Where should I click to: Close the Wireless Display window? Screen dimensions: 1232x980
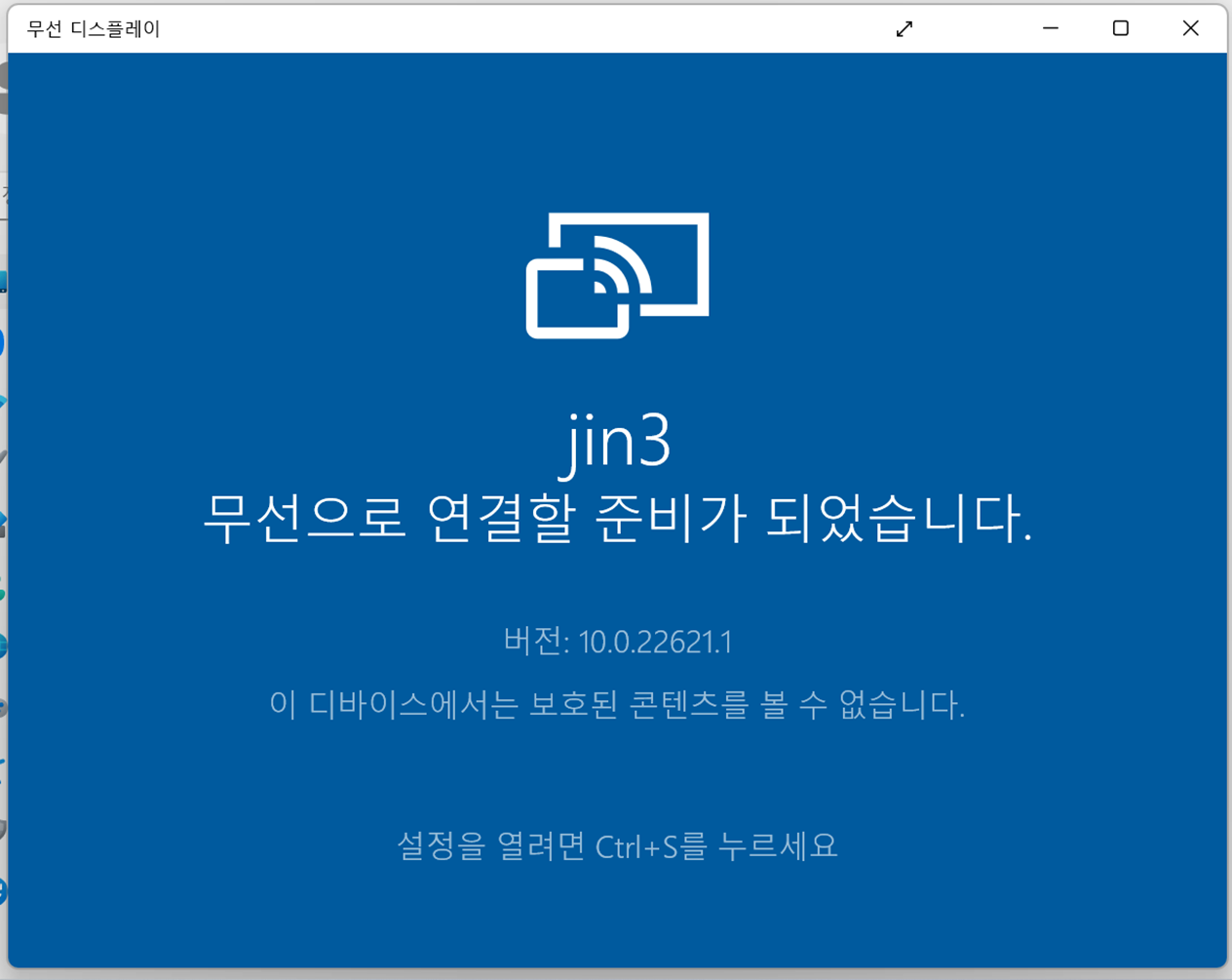1191,28
